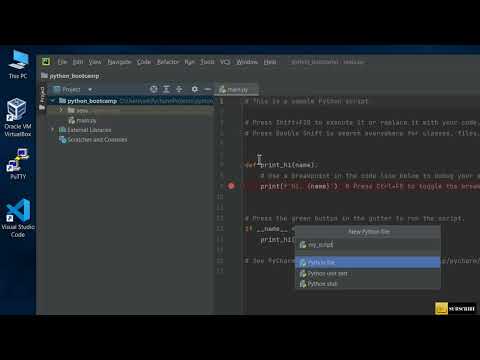
Task: Open the Help menu
Action: [x=270, y=62]
